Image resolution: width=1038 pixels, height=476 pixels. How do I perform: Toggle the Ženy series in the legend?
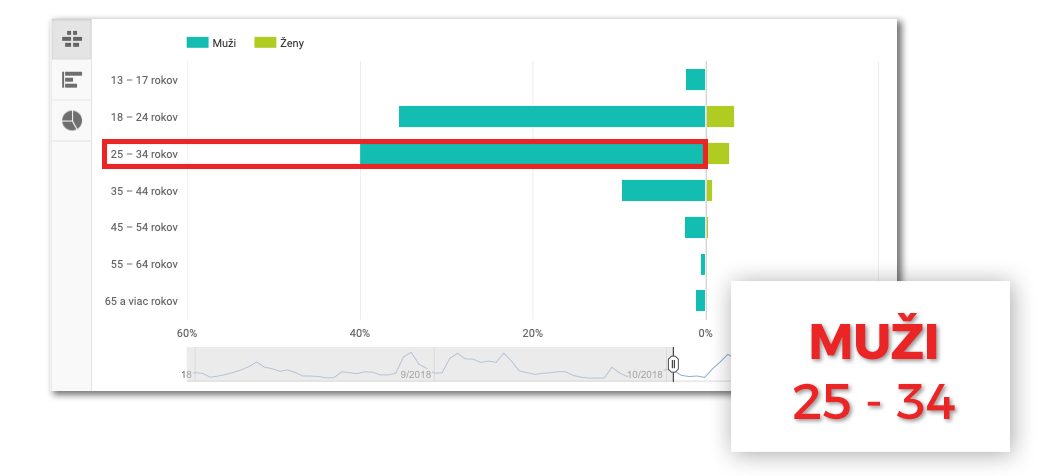coord(292,43)
